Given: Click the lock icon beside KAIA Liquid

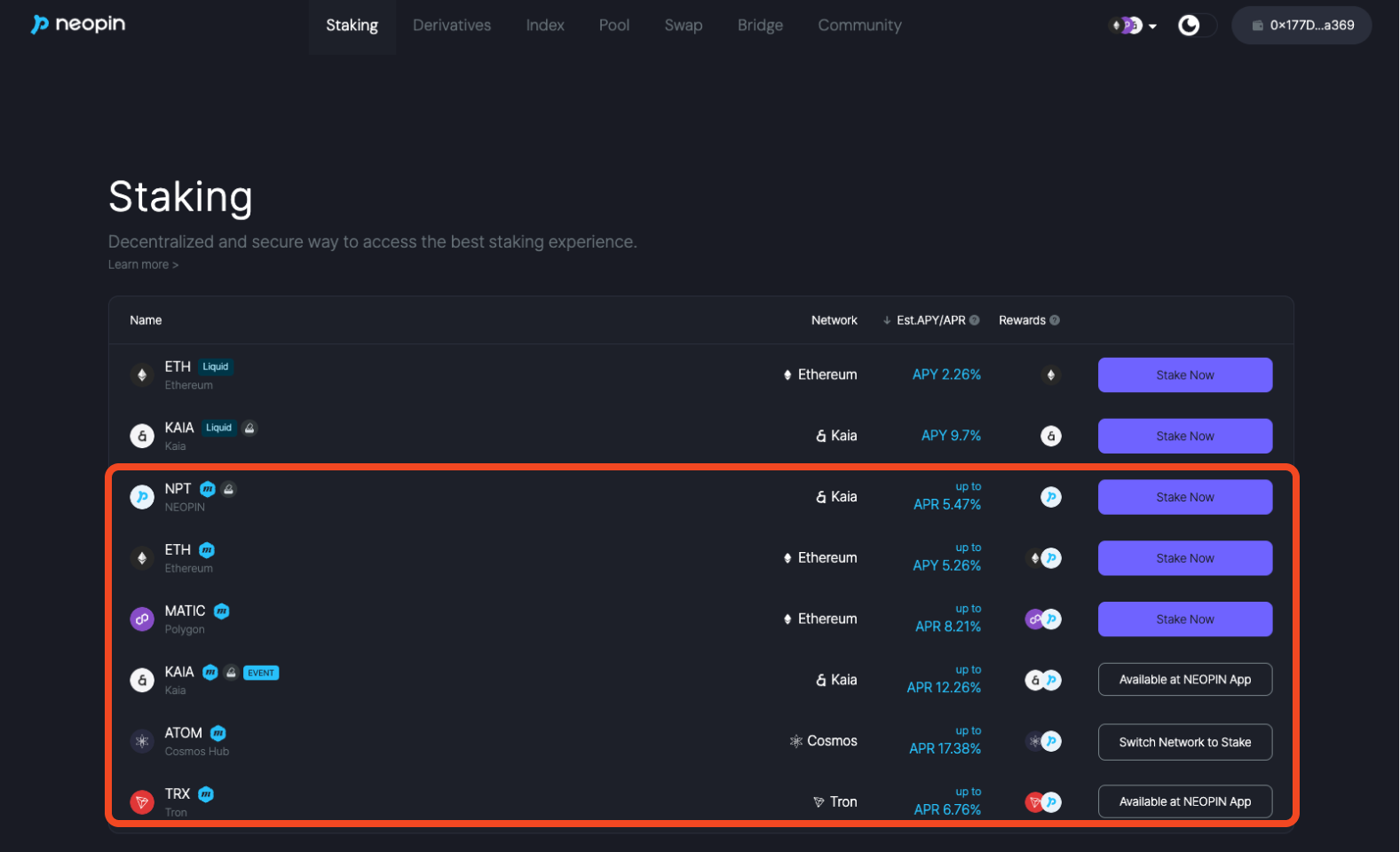Looking at the screenshot, I should pyautogui.click(x=249, y=428).
